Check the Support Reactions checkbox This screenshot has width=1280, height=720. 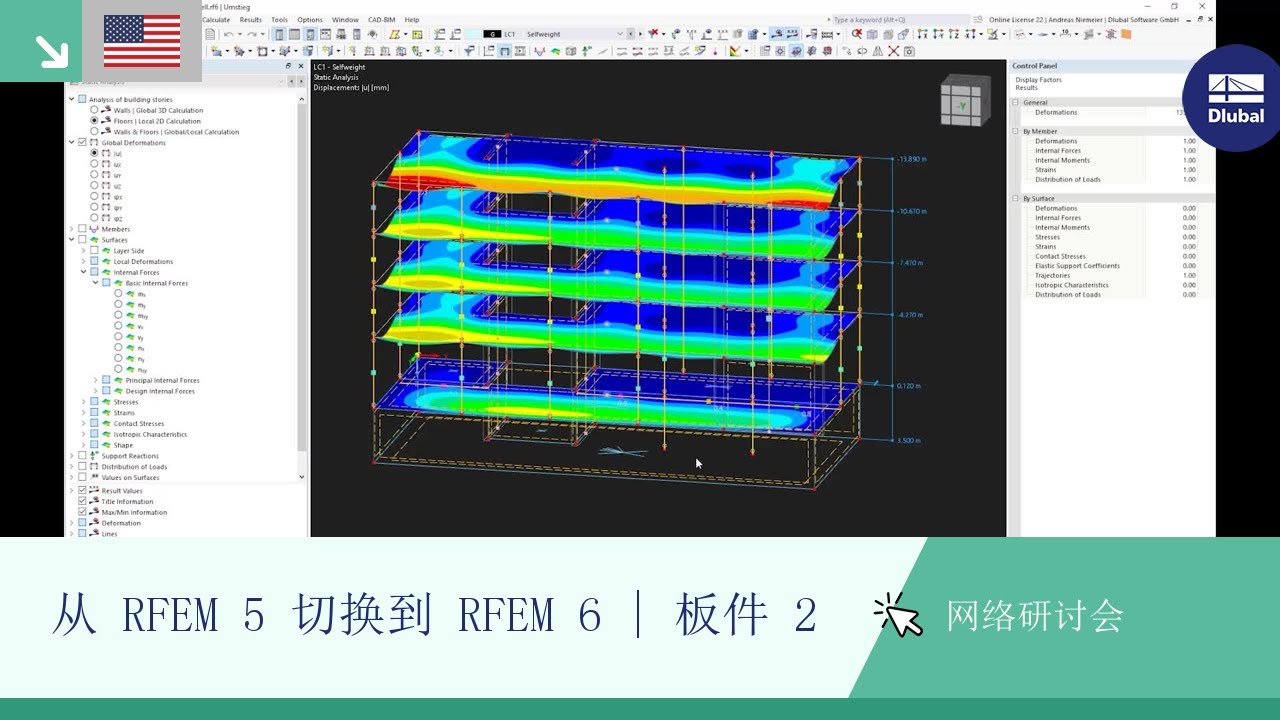pos(82,456)
